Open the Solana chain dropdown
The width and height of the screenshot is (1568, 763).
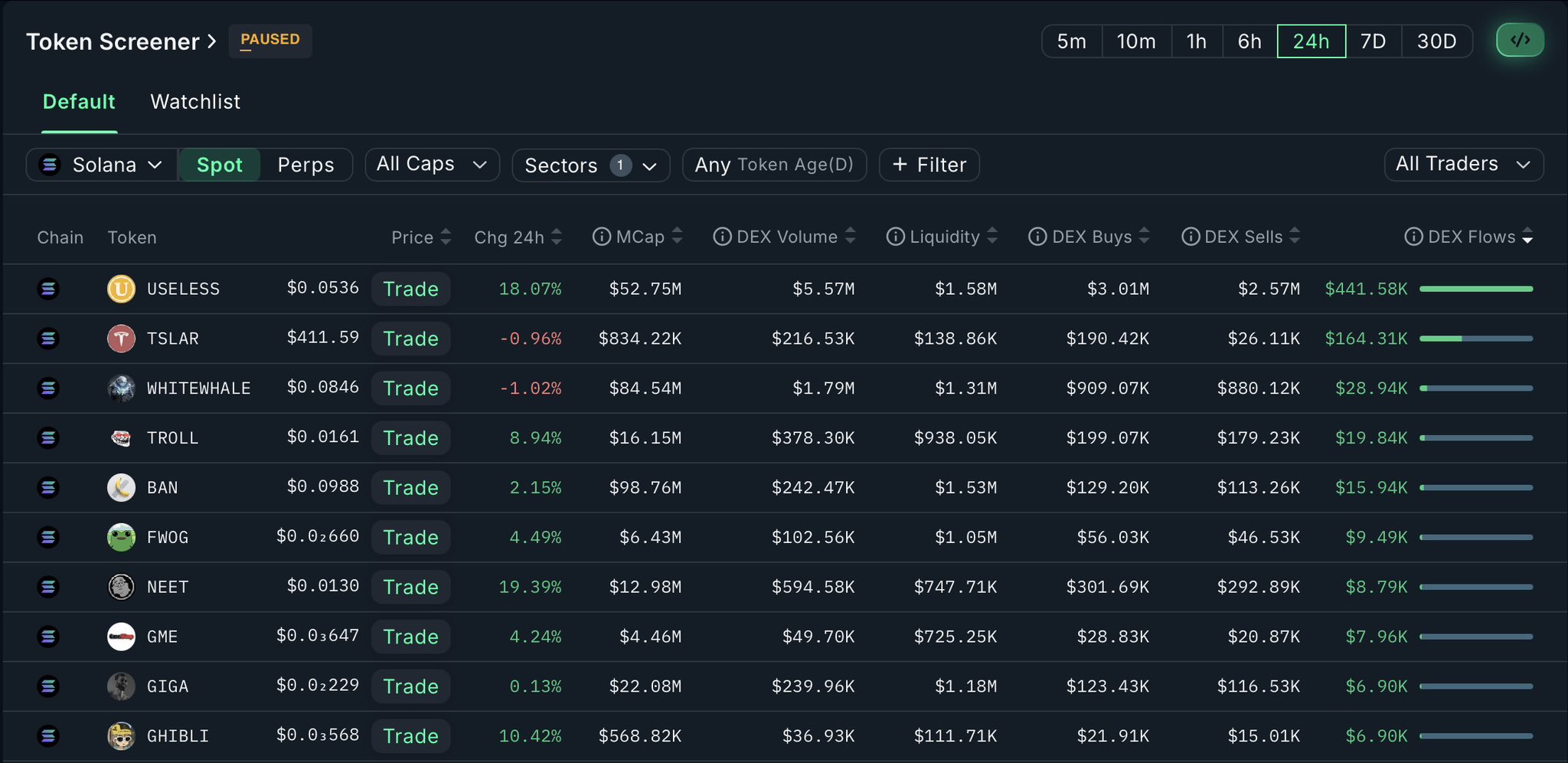102,165
